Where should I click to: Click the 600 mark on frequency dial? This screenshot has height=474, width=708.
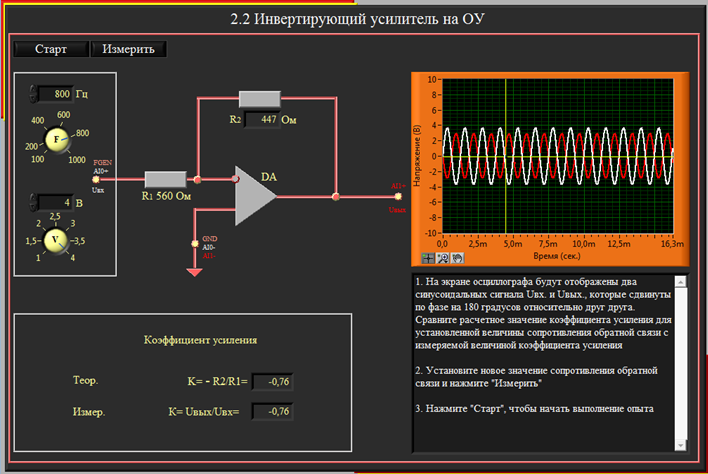coord(63,115)
